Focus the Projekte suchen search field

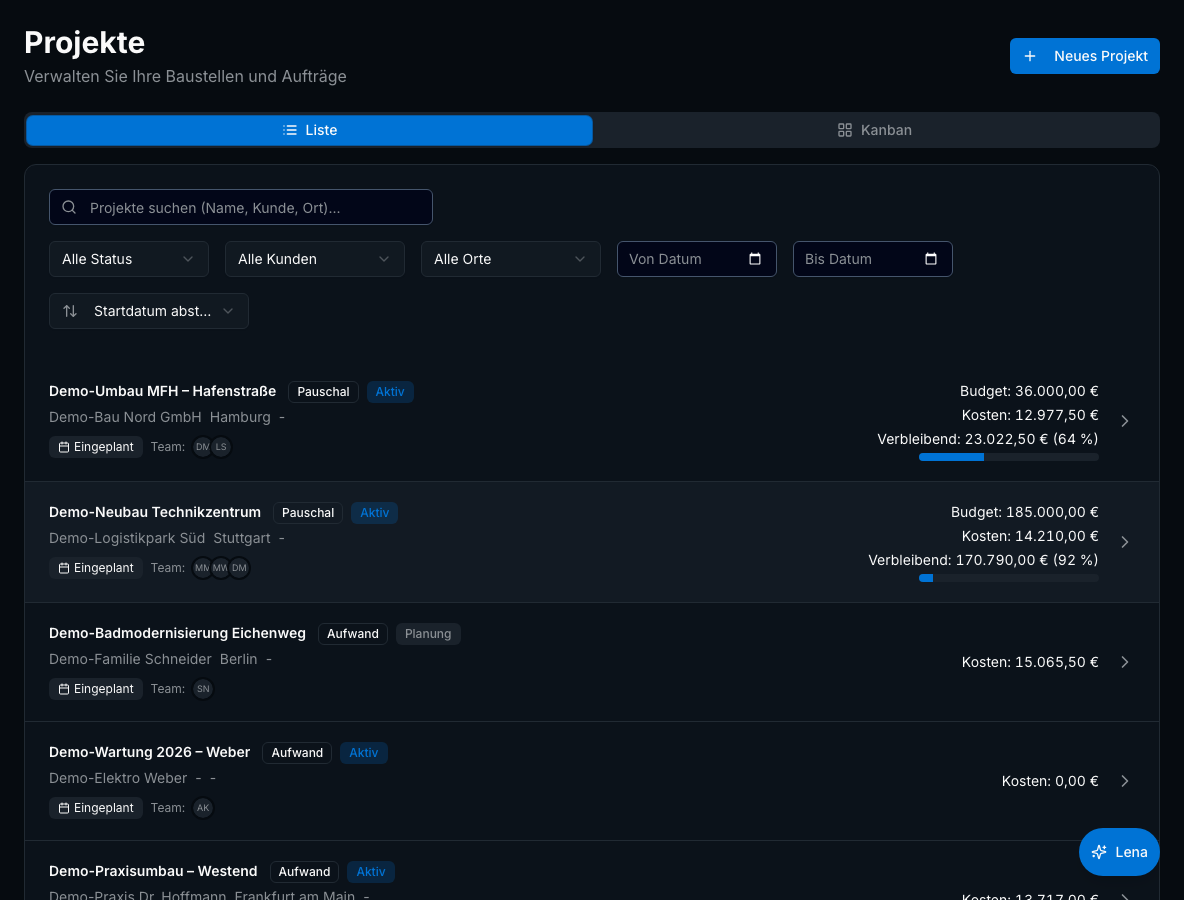241,207
